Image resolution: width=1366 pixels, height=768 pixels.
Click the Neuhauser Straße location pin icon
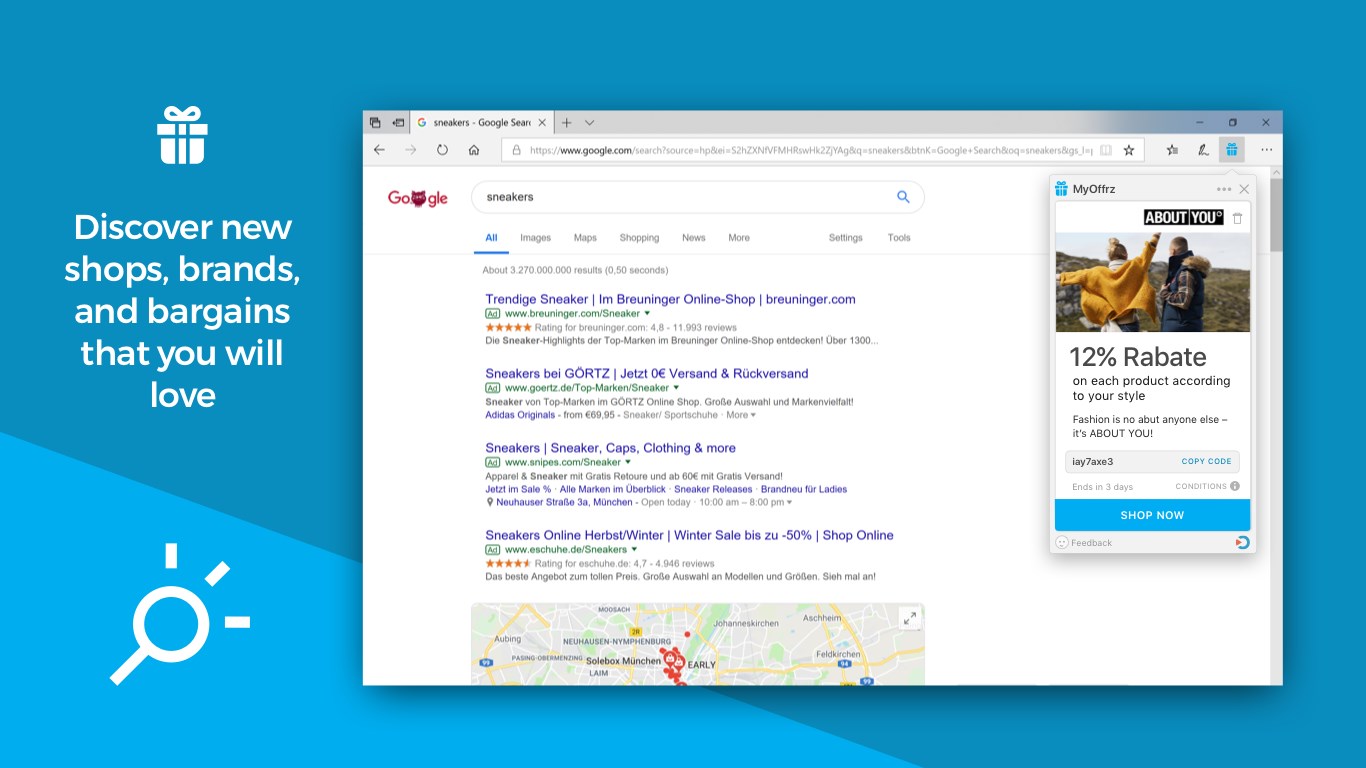(x=489, y=502)
